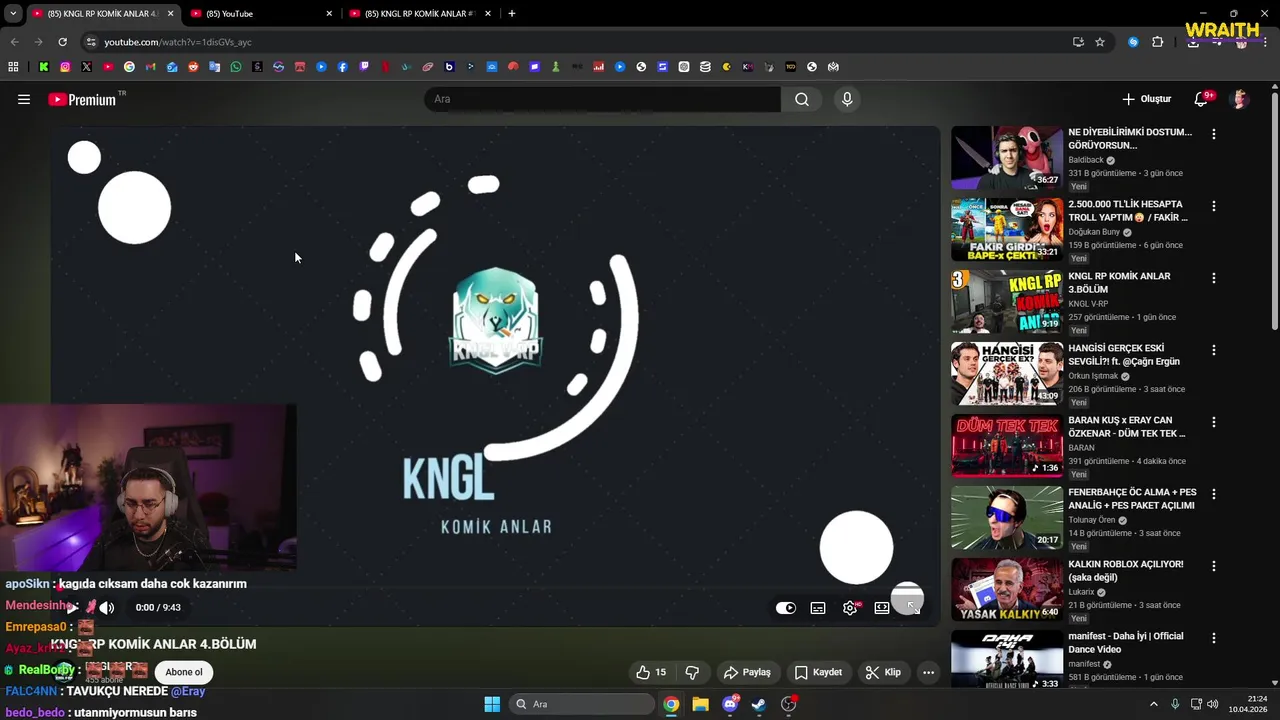Share the video via Paylaş

pos(747,672)
